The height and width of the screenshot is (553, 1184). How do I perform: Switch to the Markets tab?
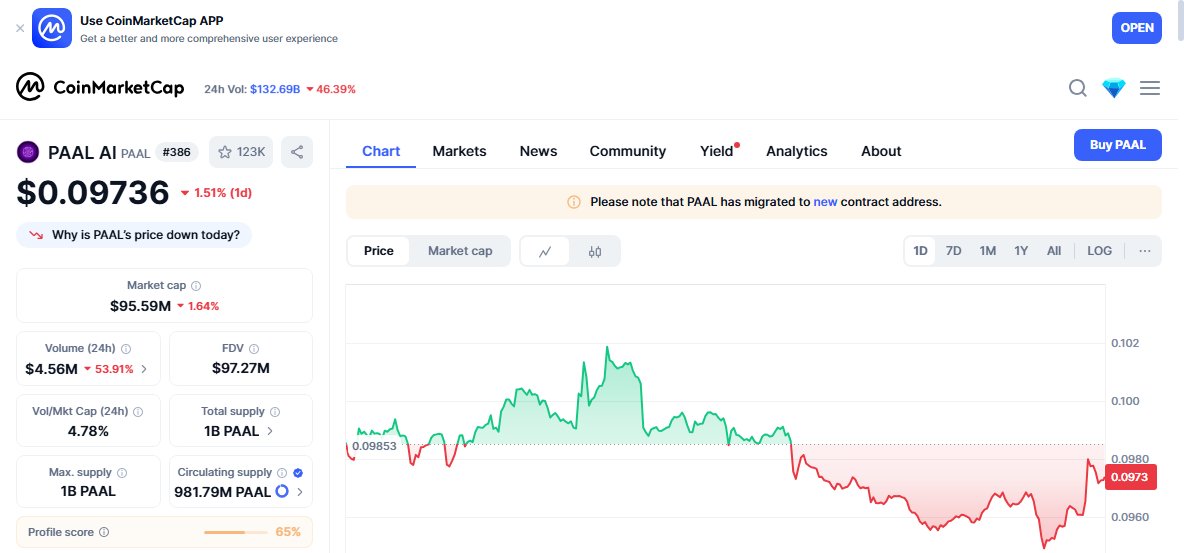[459, 151]
